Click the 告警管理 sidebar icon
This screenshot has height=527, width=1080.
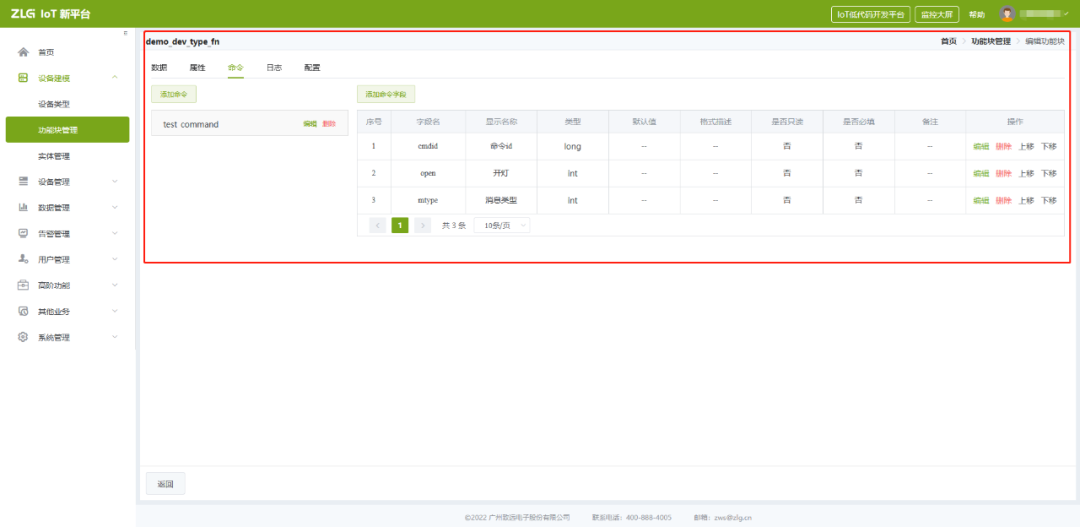(x=23, y=234)
